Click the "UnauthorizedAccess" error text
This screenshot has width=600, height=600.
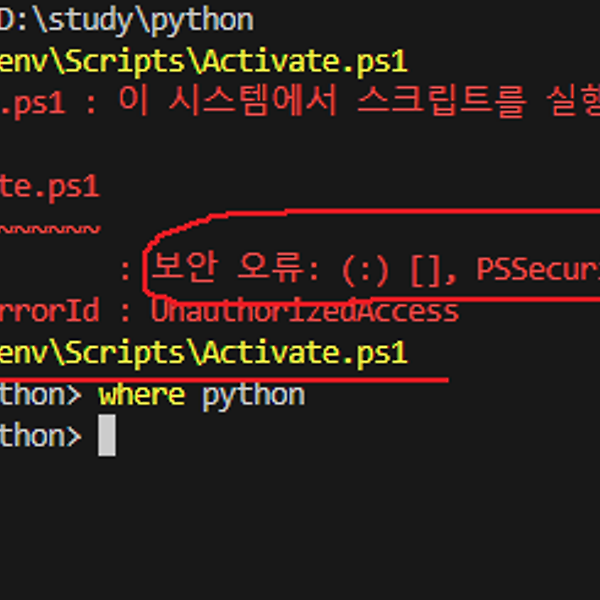coord(304,311)
